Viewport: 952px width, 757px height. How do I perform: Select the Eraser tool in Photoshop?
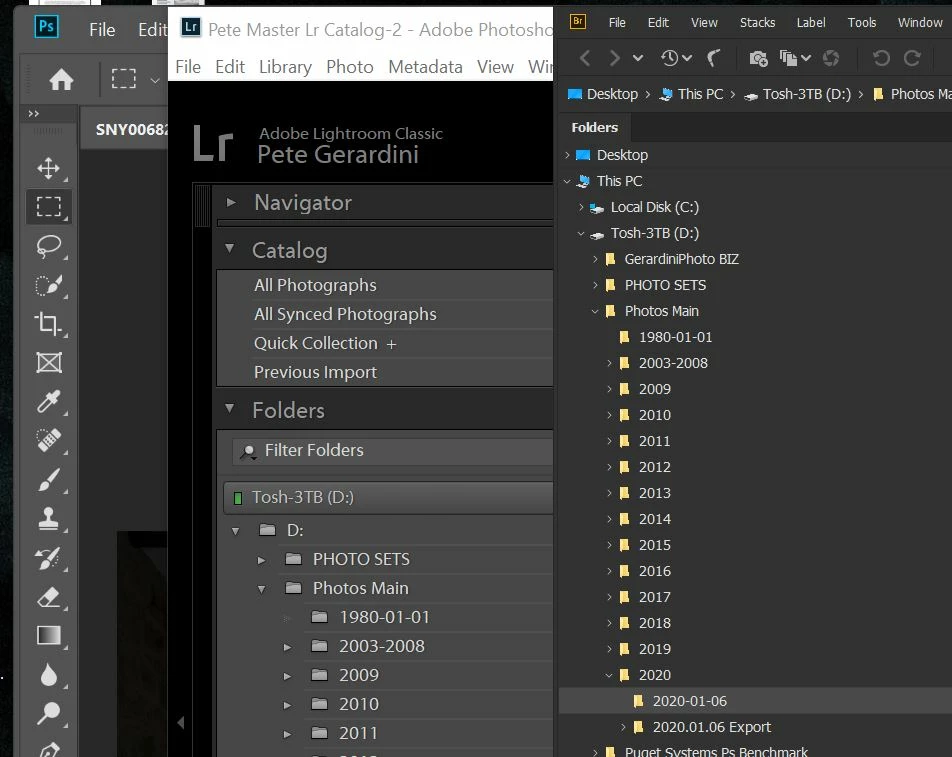tap(49, 597)
